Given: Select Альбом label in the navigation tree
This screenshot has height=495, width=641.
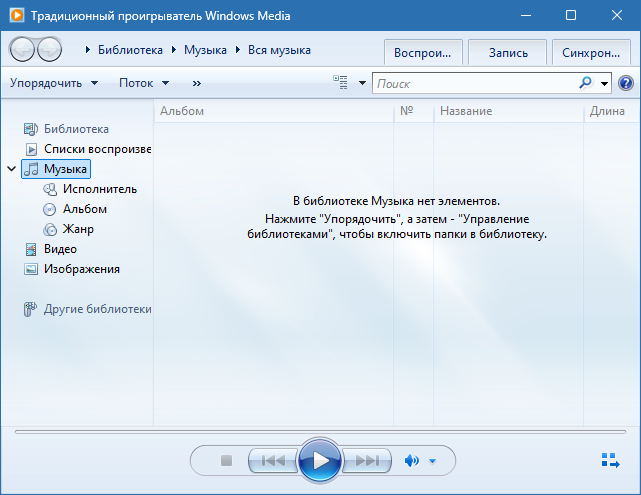Looking at the screenshot, I should point(85,209).
